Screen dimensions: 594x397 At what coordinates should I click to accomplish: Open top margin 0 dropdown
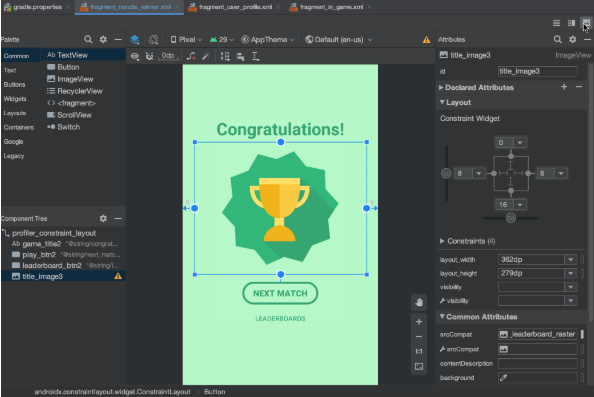(x=520, y=142)
